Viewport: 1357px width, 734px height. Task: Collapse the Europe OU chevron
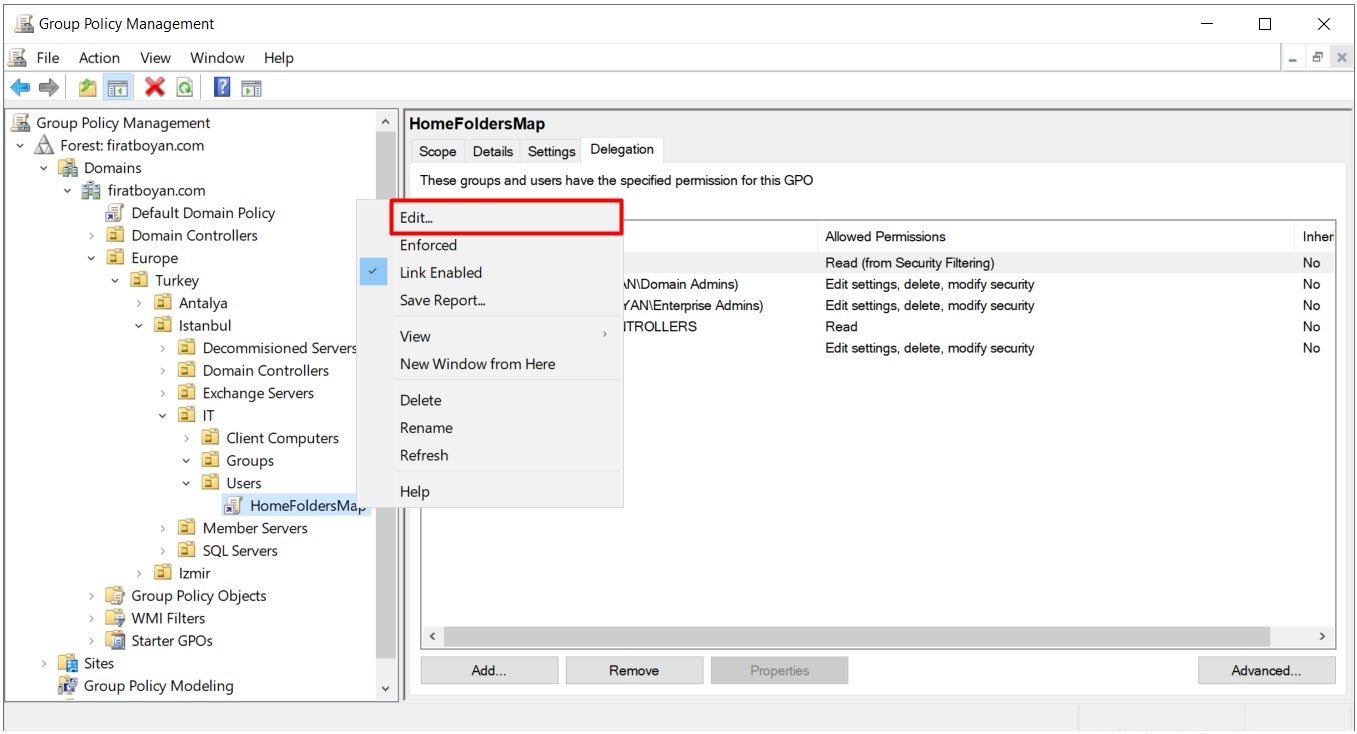92,258
